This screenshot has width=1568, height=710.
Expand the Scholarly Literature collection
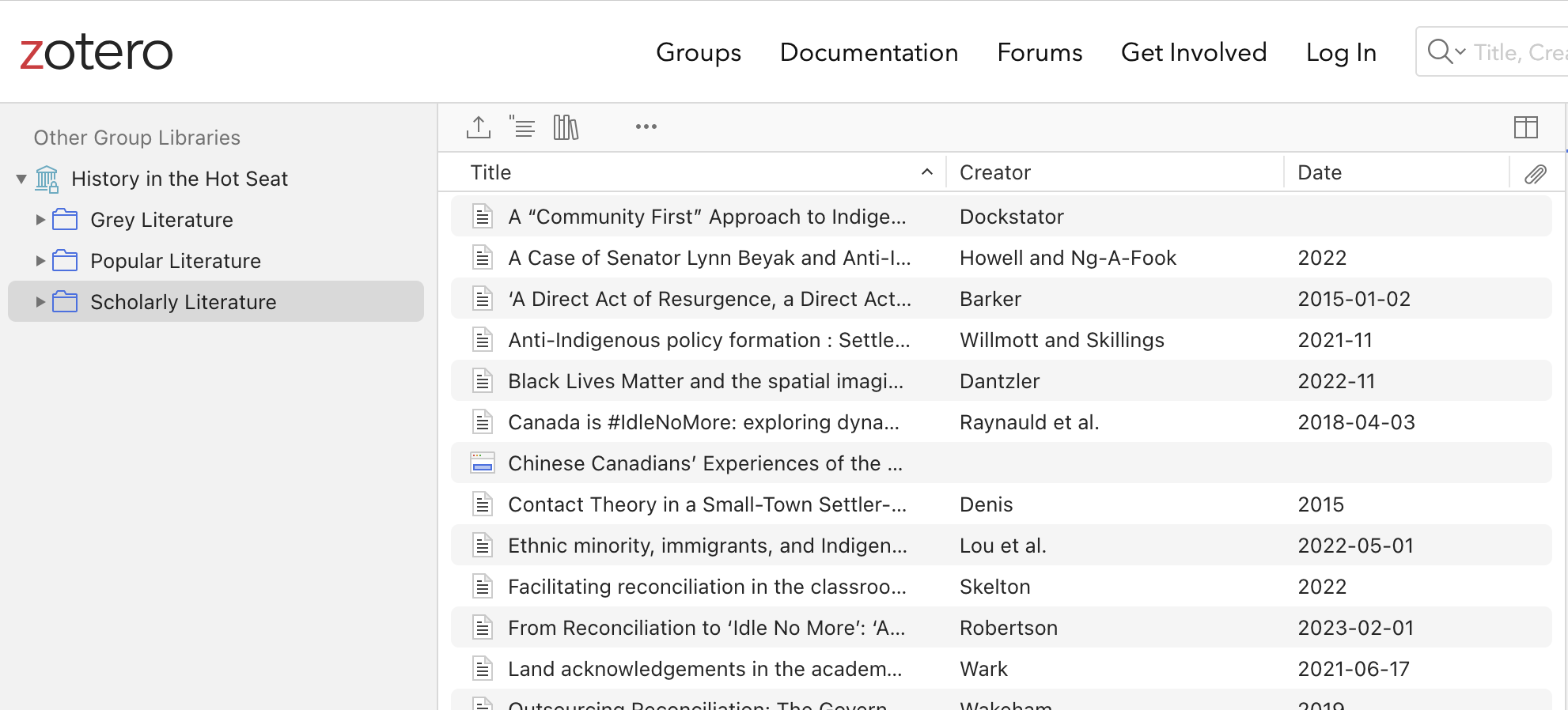pyautogui.click(x=40, y=302)
